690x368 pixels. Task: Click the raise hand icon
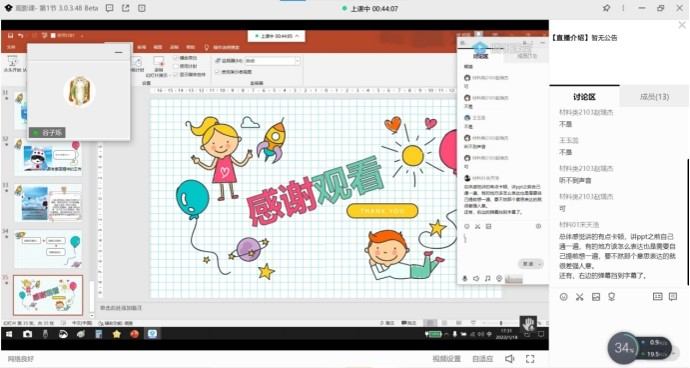(528, 324)
